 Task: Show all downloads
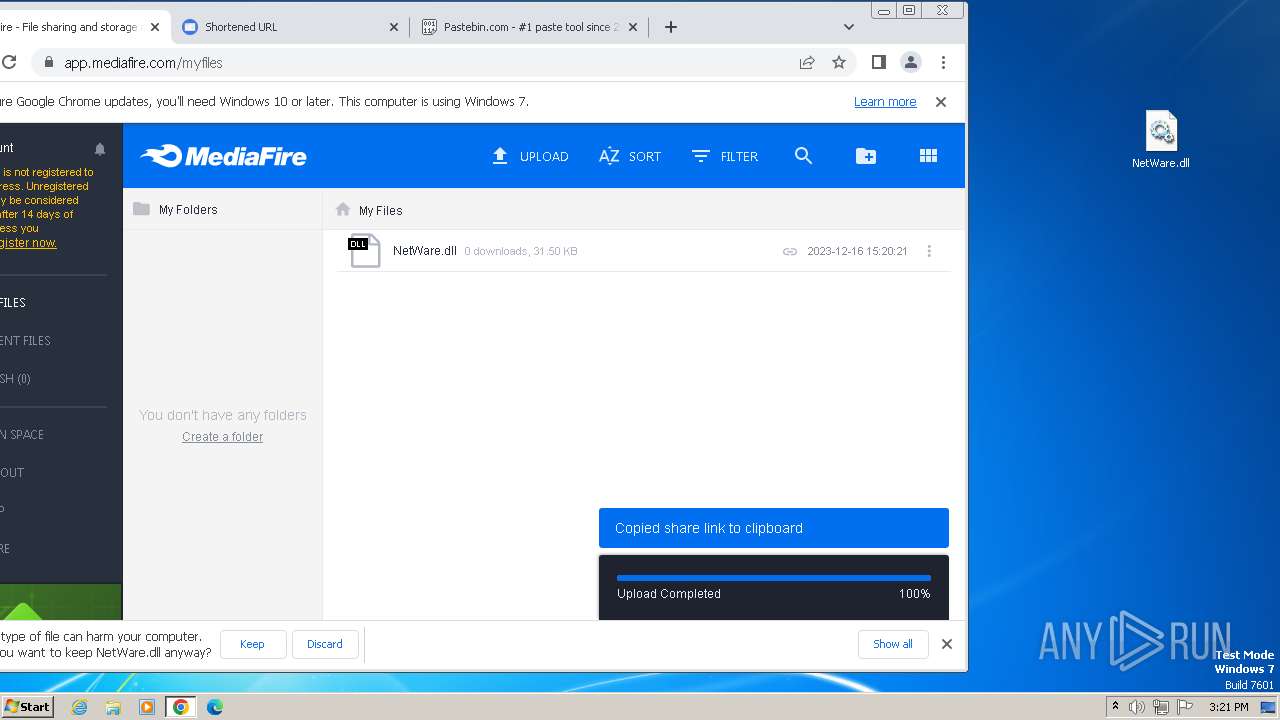893,644
